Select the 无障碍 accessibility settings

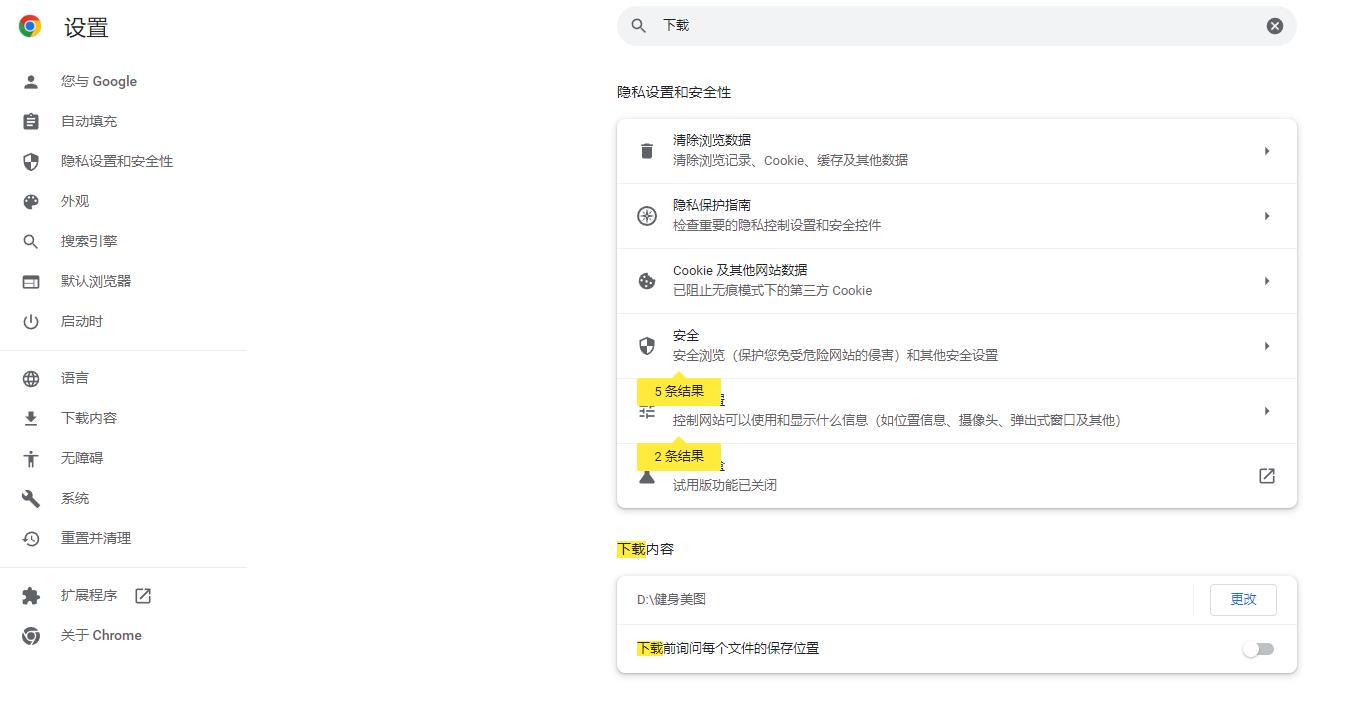[x=81, y=458]
